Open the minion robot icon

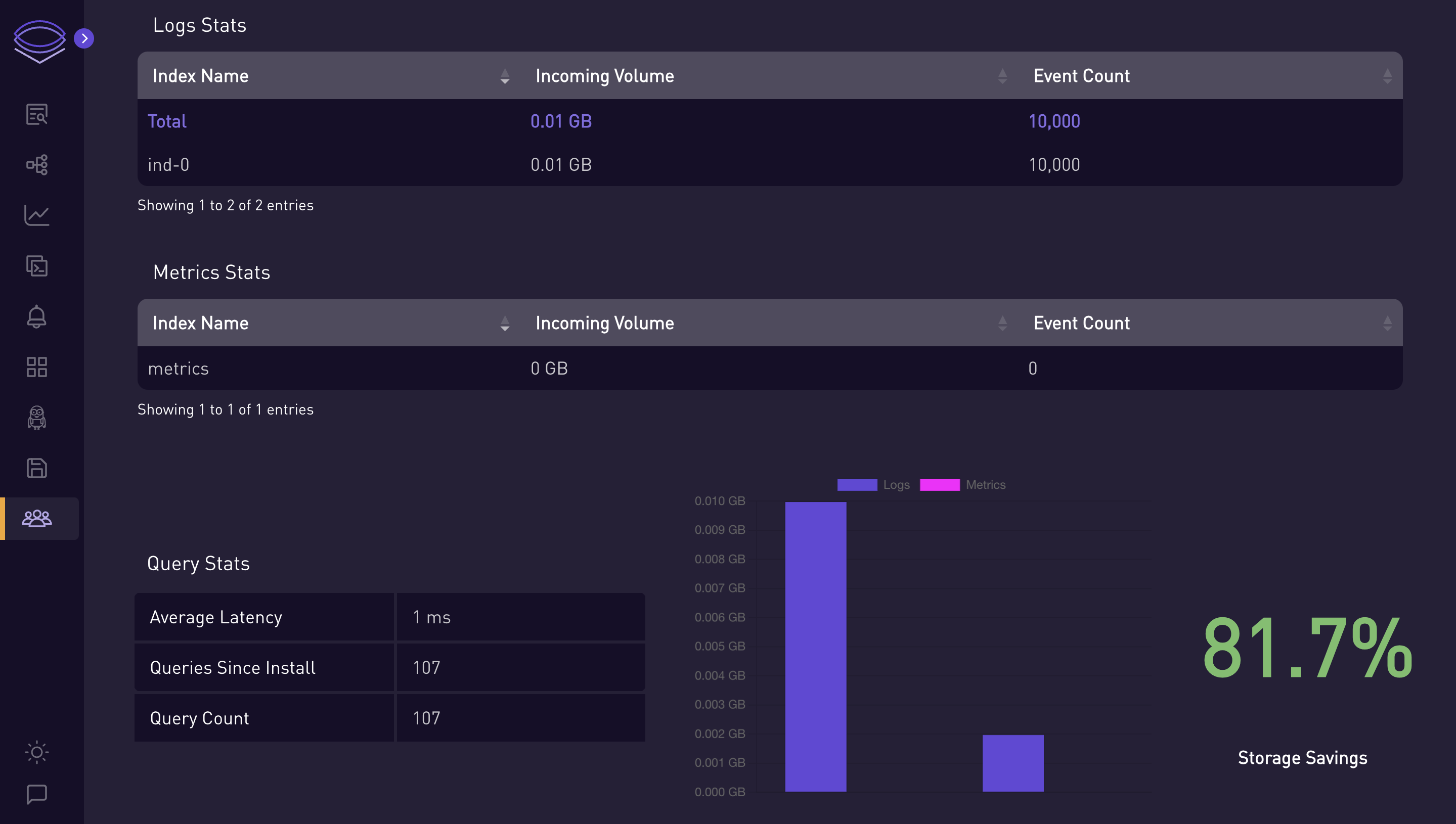point(37,418)
